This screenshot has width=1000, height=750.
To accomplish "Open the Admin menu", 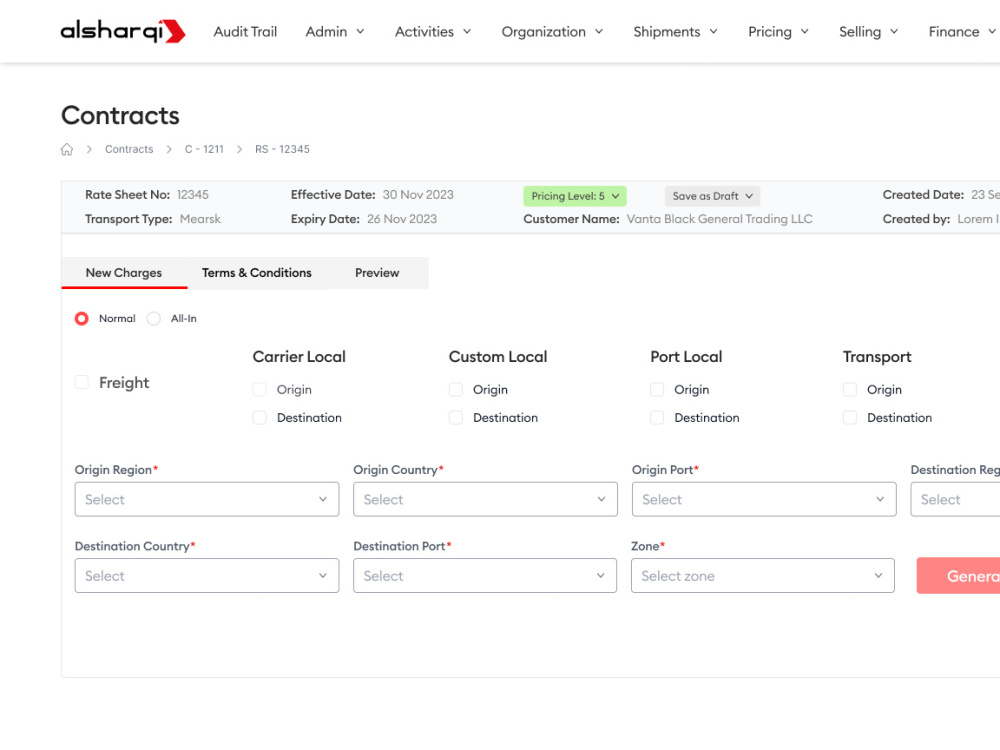I will (335, 32).
